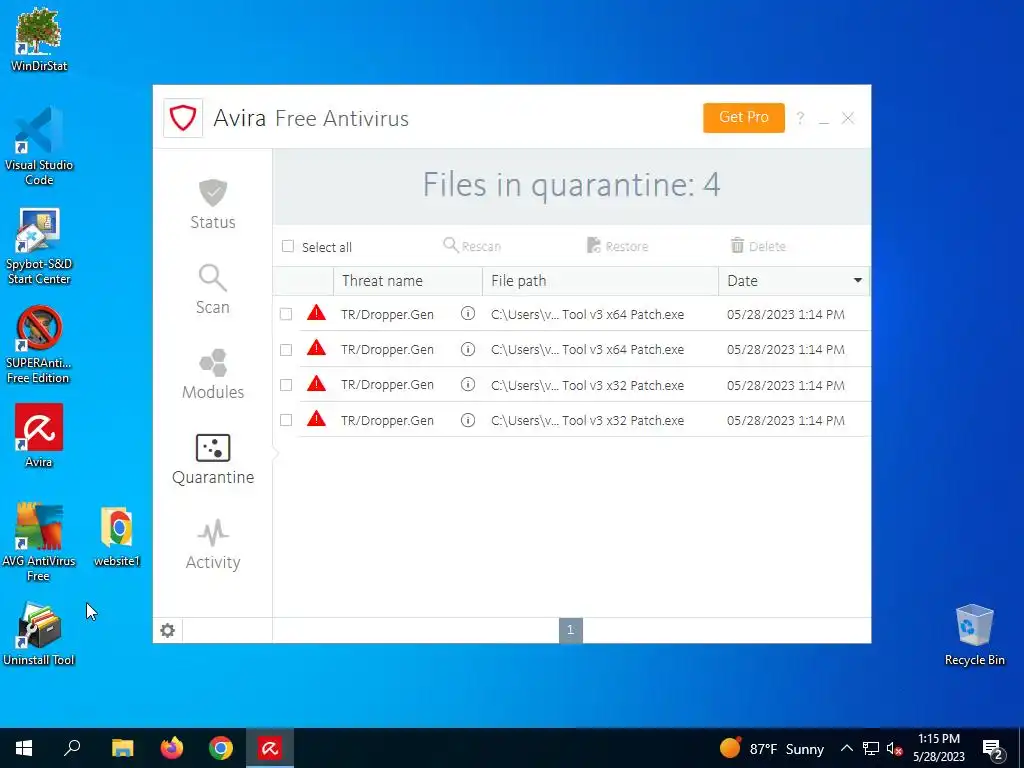Click muted volume tray icon

pyautogui.click(x=895, y=748)
